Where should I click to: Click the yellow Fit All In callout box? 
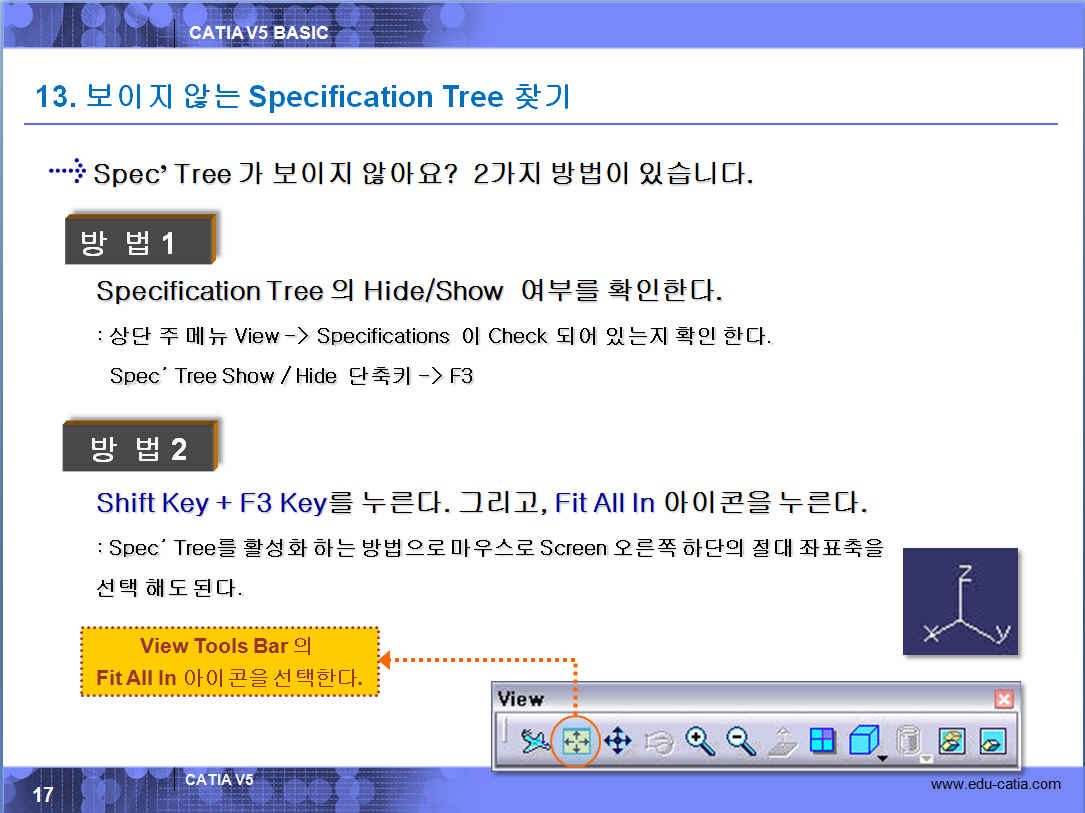[x=229, y=661]
